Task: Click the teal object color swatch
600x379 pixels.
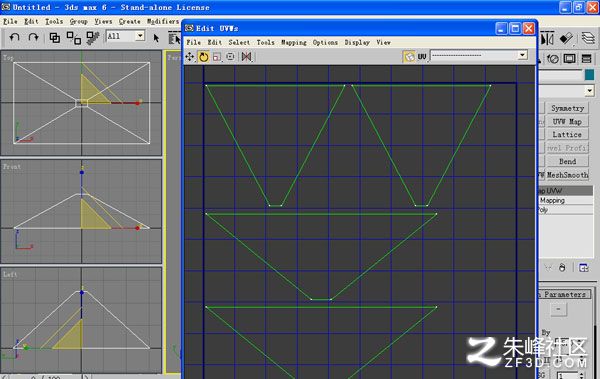Action: 589,75
